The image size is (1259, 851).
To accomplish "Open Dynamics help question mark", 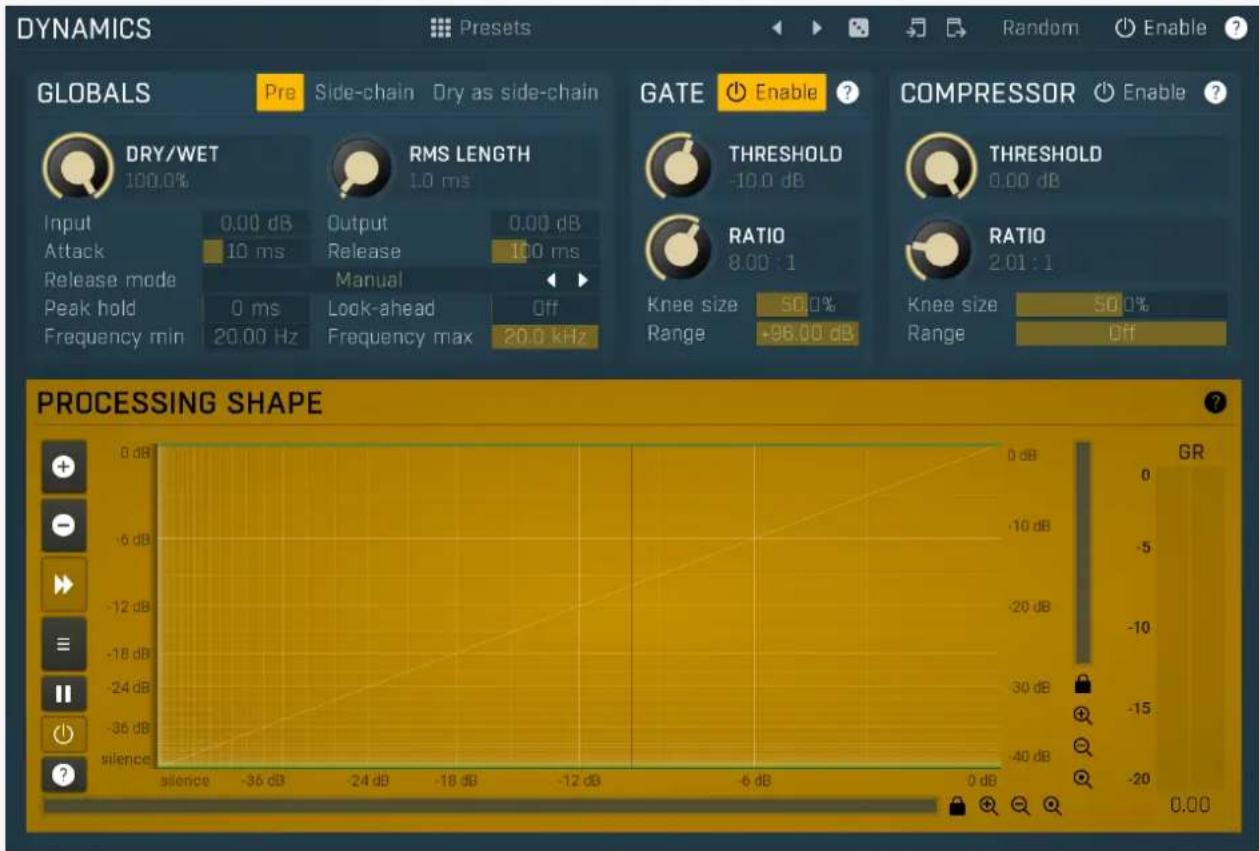I will (x=1235, y=29).
